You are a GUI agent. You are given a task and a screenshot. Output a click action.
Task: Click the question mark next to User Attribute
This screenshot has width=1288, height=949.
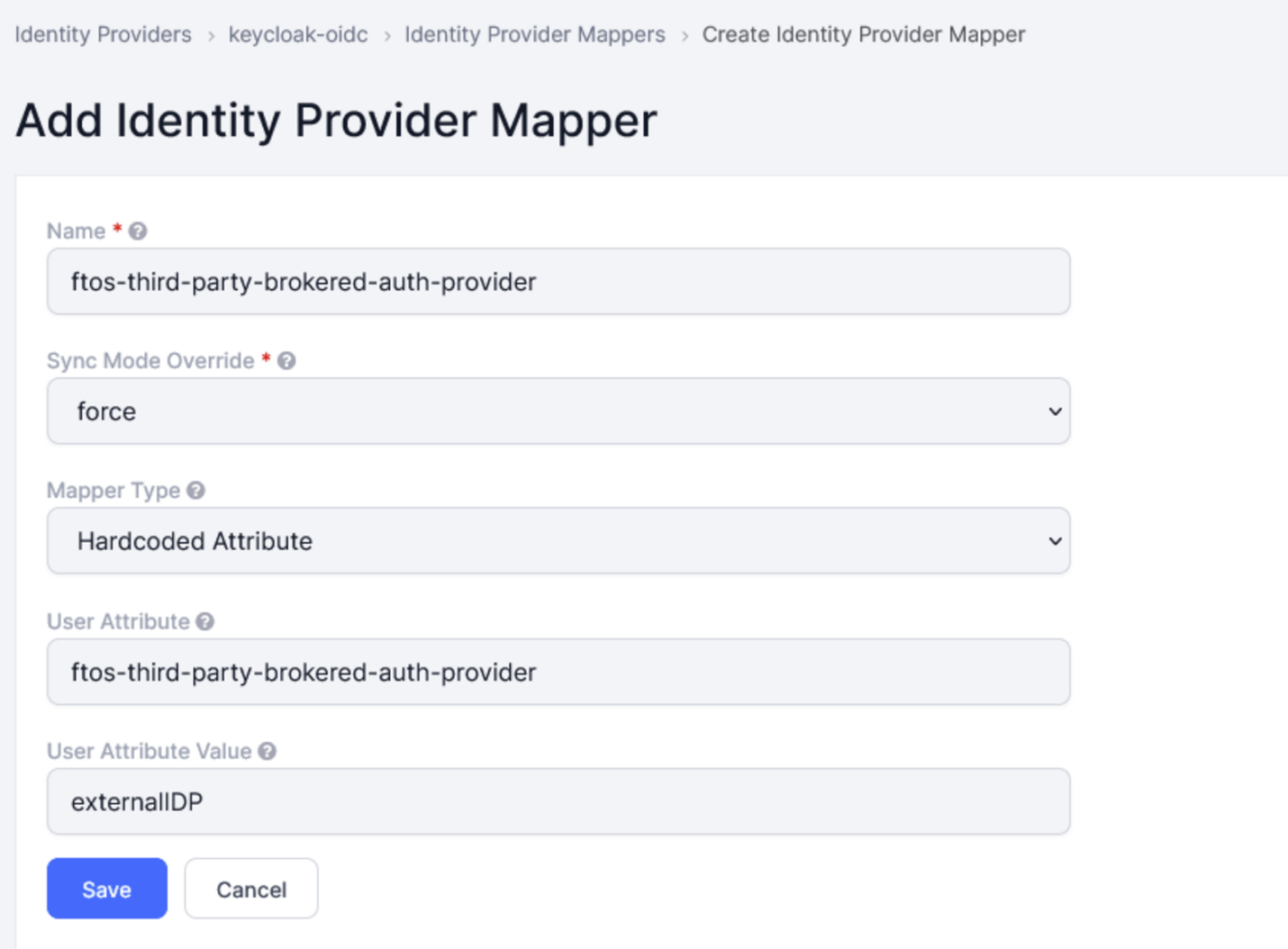click(205, 622)
